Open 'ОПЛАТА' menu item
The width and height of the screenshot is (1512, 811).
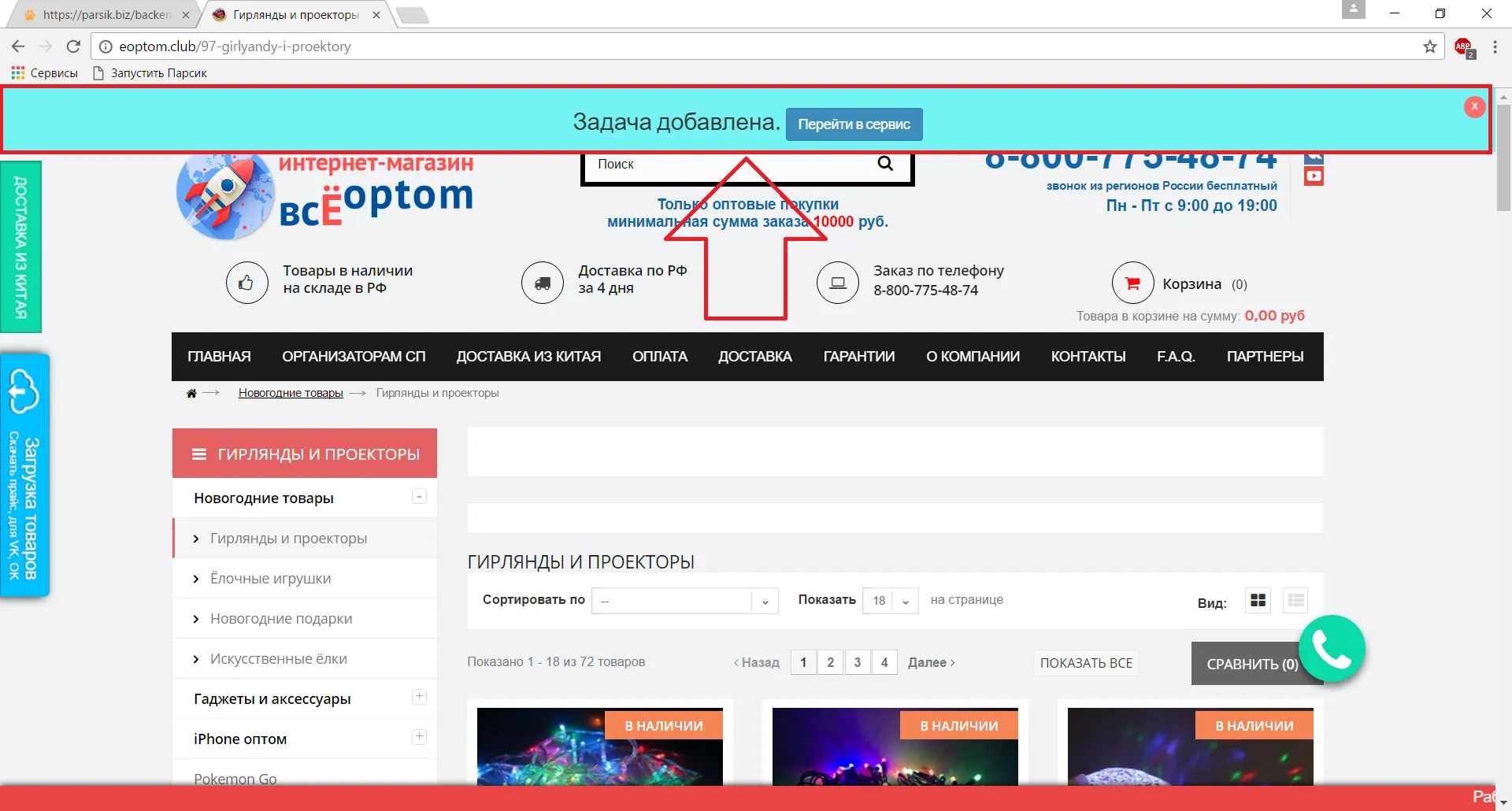click(660, 357)
